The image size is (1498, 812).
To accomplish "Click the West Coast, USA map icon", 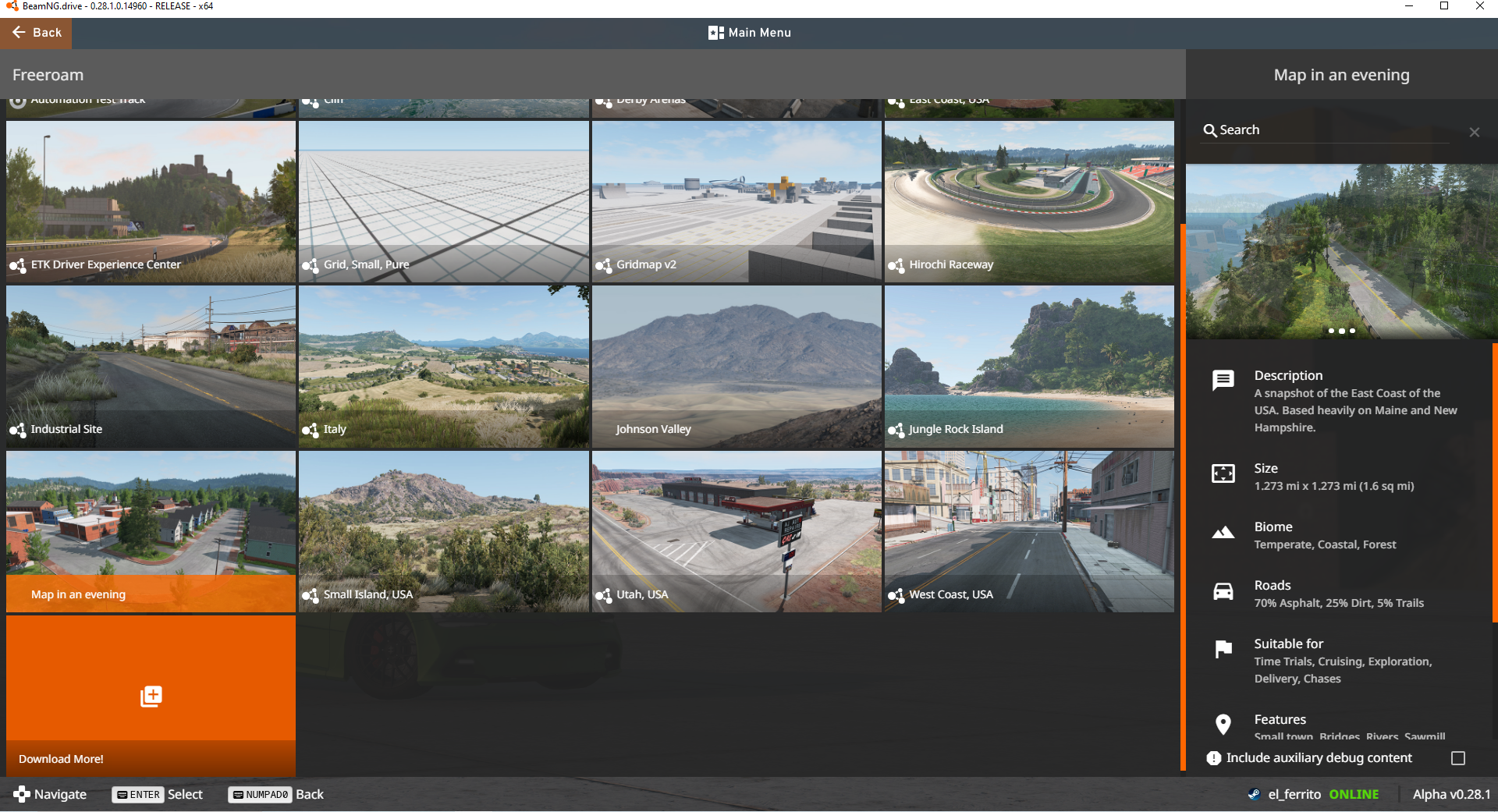I will pos(896,595).
